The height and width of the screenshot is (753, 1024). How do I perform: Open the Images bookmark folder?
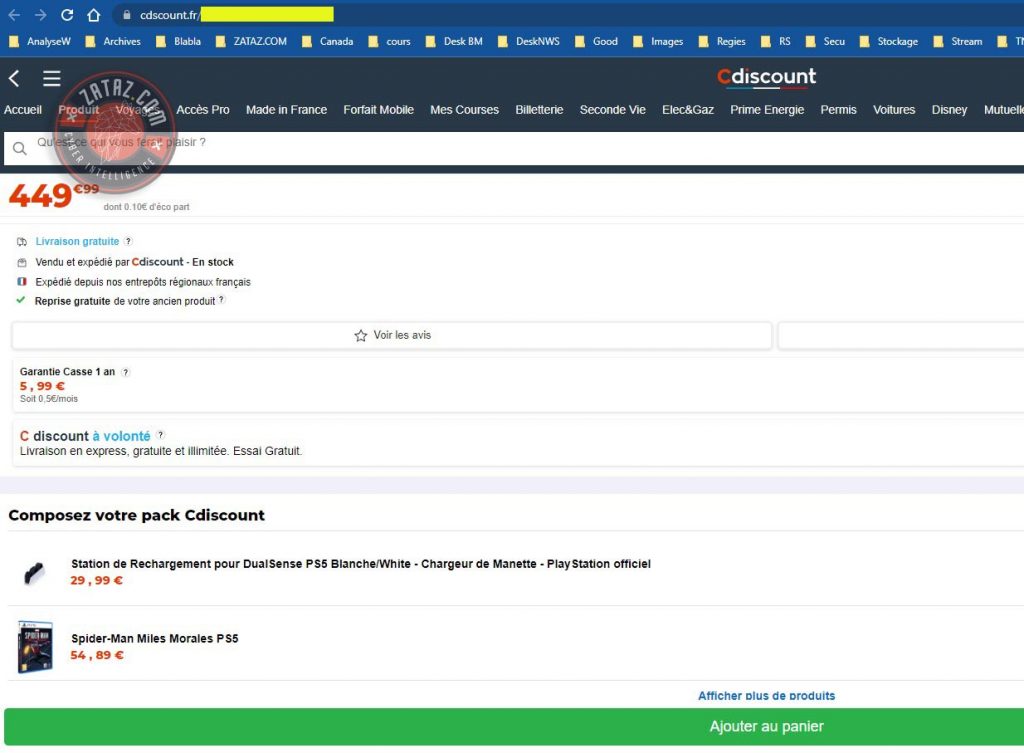pyautogui.click(x=658, y=41)
